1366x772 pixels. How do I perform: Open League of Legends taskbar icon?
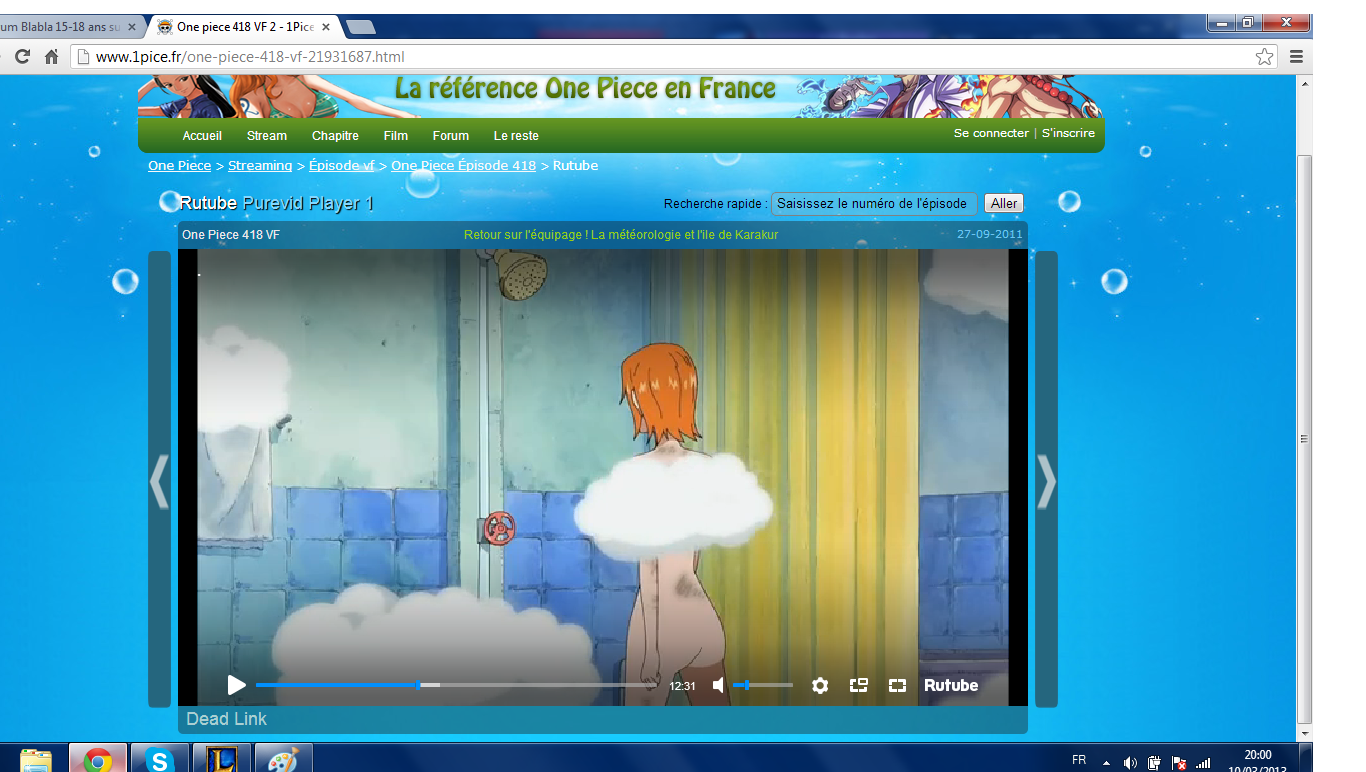[221, 760]
